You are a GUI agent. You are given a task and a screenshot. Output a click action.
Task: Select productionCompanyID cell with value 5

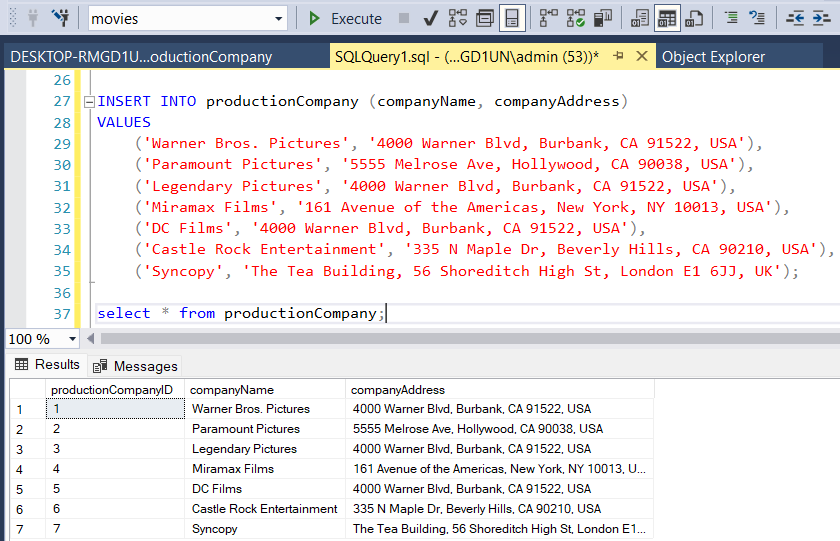coord(115,489)
